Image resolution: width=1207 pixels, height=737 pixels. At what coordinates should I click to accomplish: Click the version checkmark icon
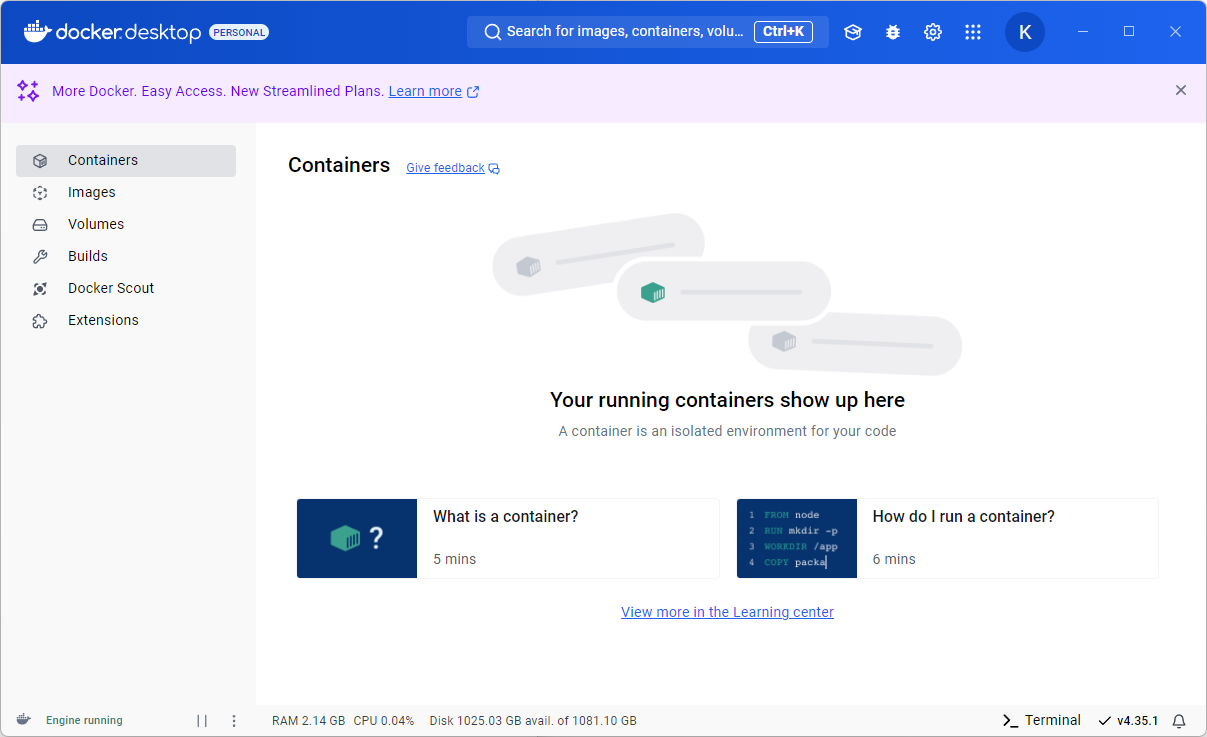coord(1105,721)
